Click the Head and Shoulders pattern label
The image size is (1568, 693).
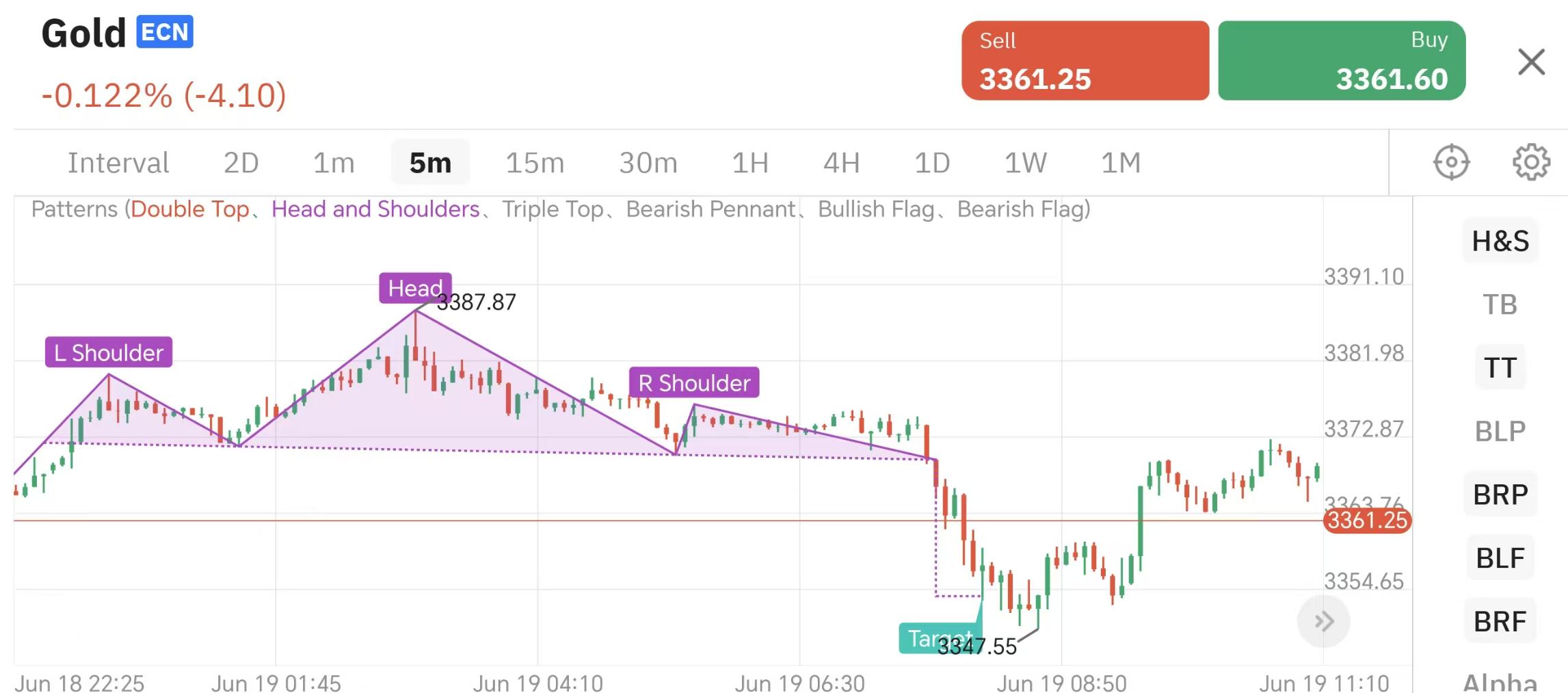tap(375, 209)
